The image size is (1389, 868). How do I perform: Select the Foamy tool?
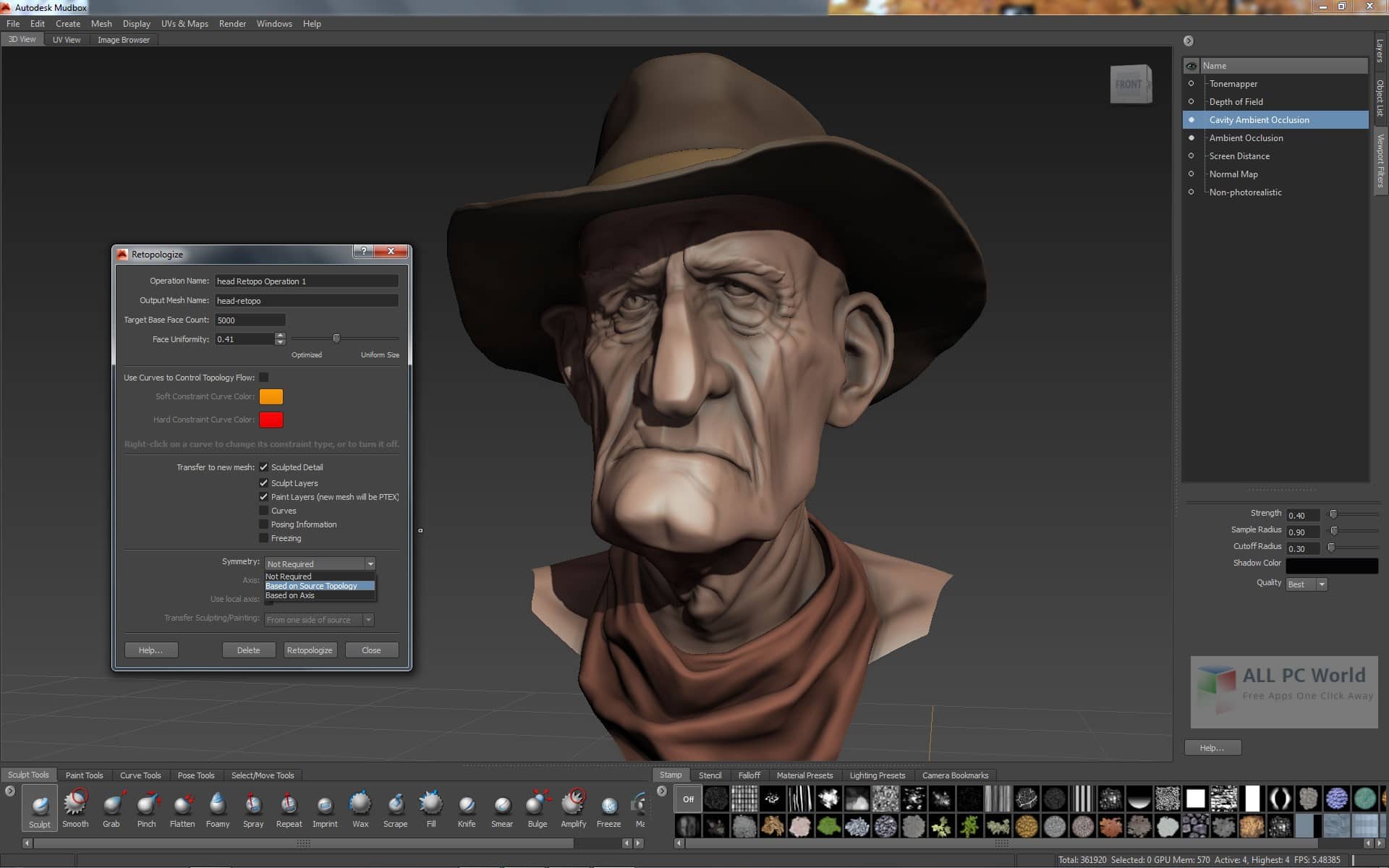click(218, 808)
